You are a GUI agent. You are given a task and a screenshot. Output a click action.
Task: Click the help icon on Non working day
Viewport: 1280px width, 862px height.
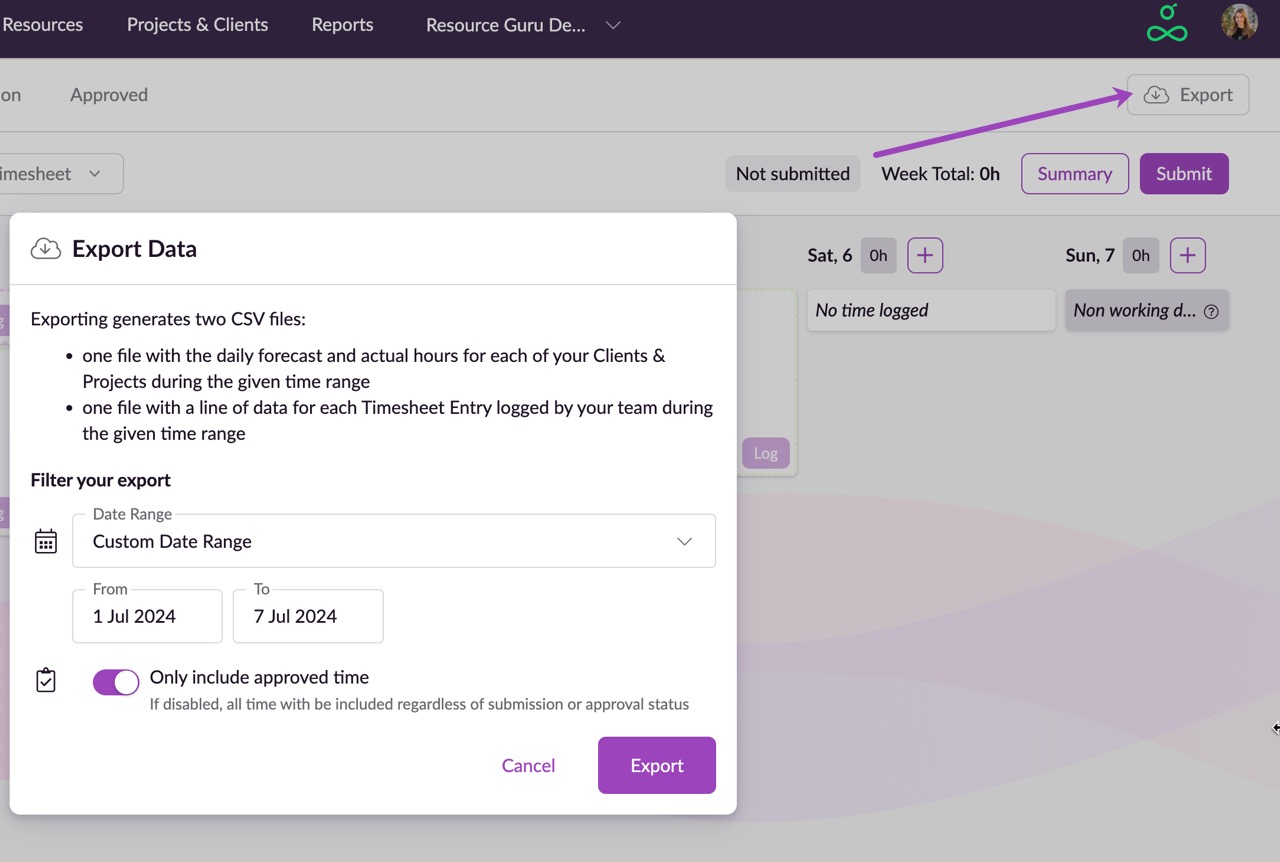(x=1211, y=311)
